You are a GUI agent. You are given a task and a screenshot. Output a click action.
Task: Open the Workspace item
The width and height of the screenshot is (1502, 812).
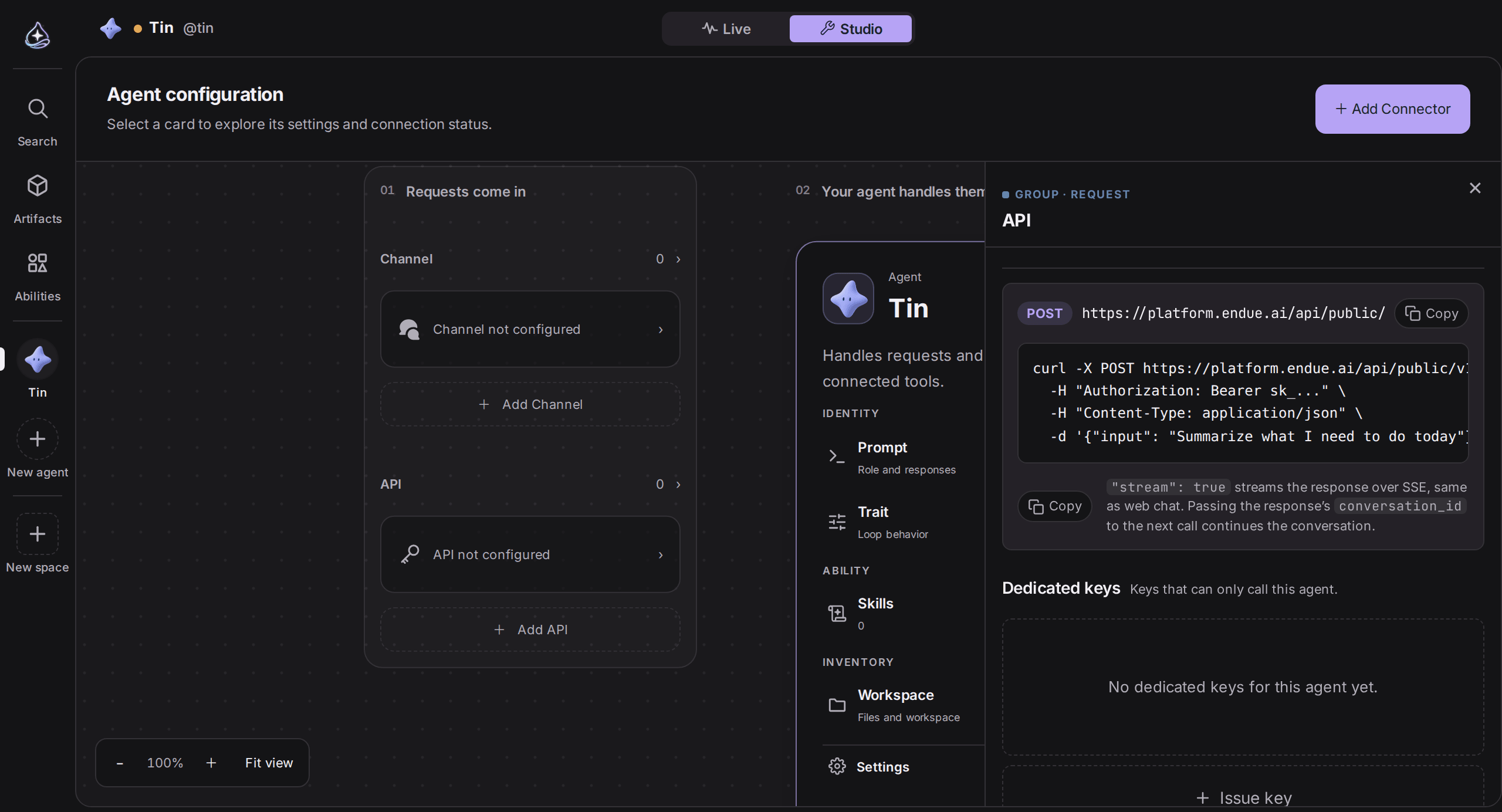tap(904, 705)
